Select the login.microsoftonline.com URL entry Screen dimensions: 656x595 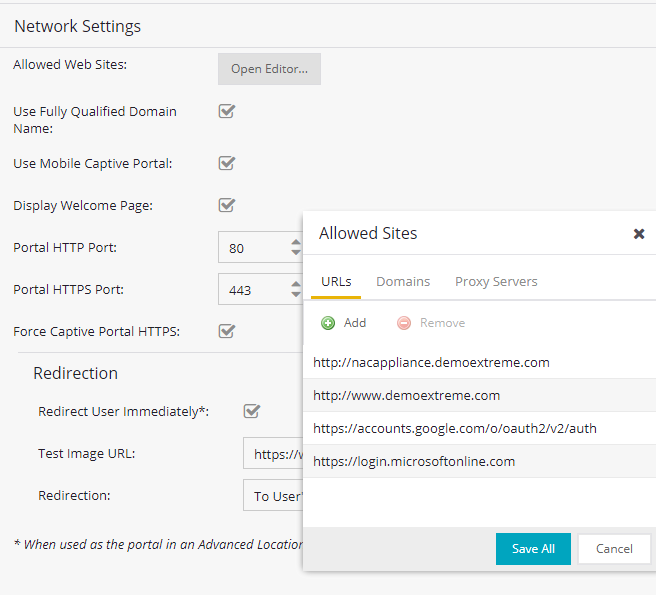tap(414, 461)
